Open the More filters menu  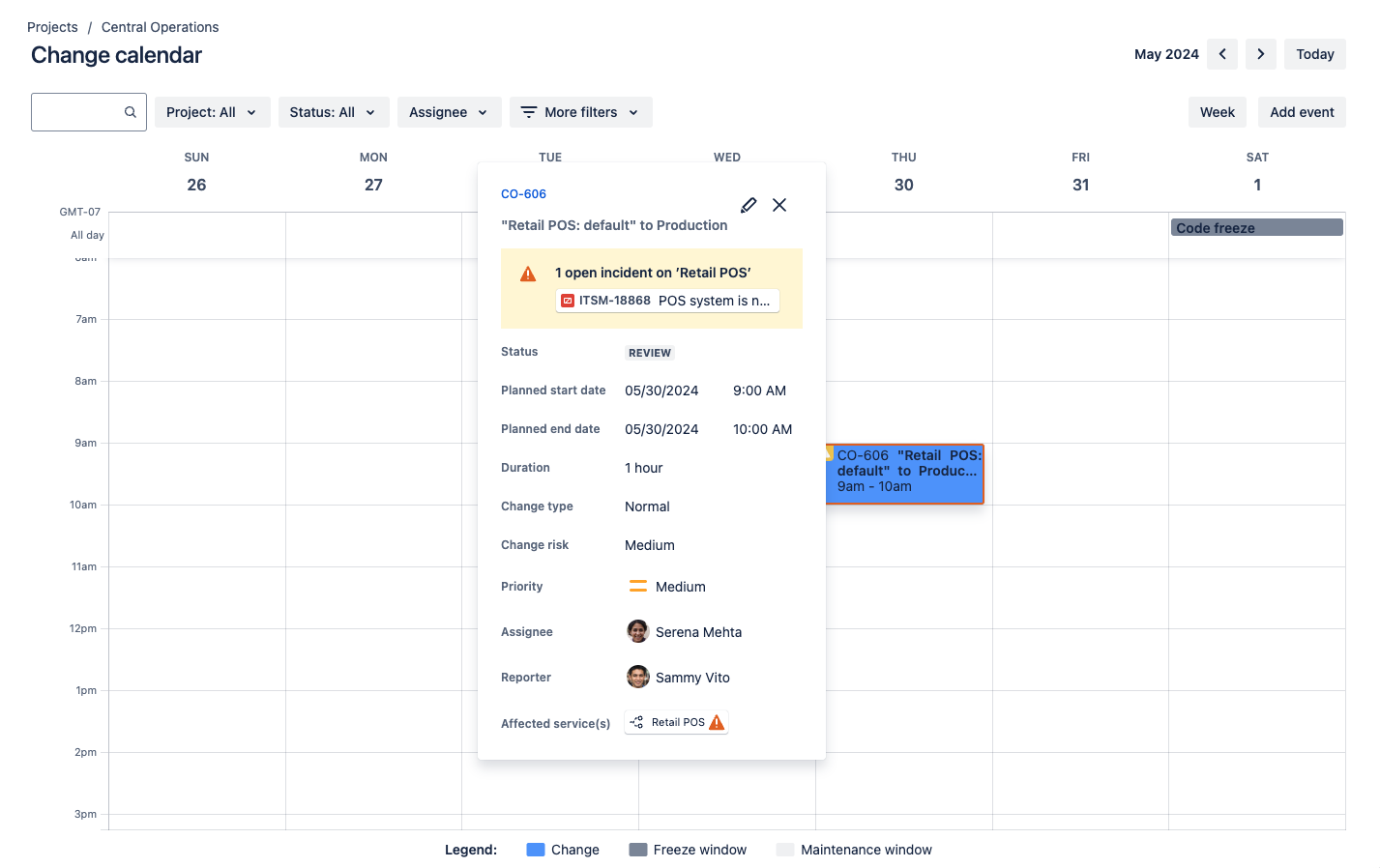(x=580, y=111)
